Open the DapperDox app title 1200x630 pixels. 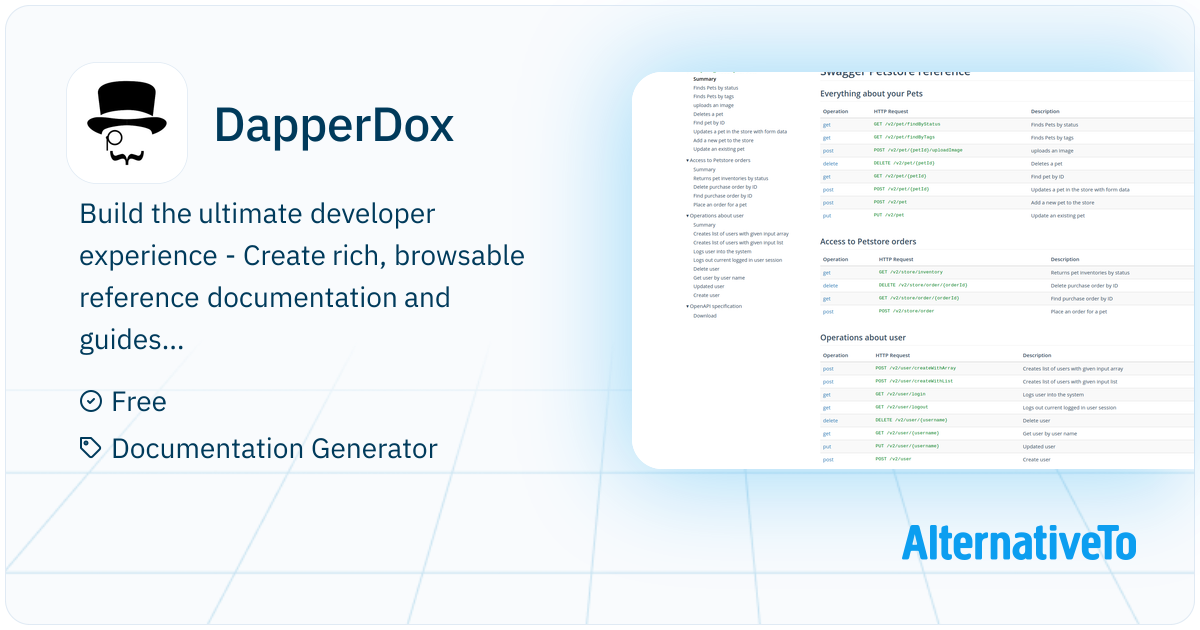point(334,124)
